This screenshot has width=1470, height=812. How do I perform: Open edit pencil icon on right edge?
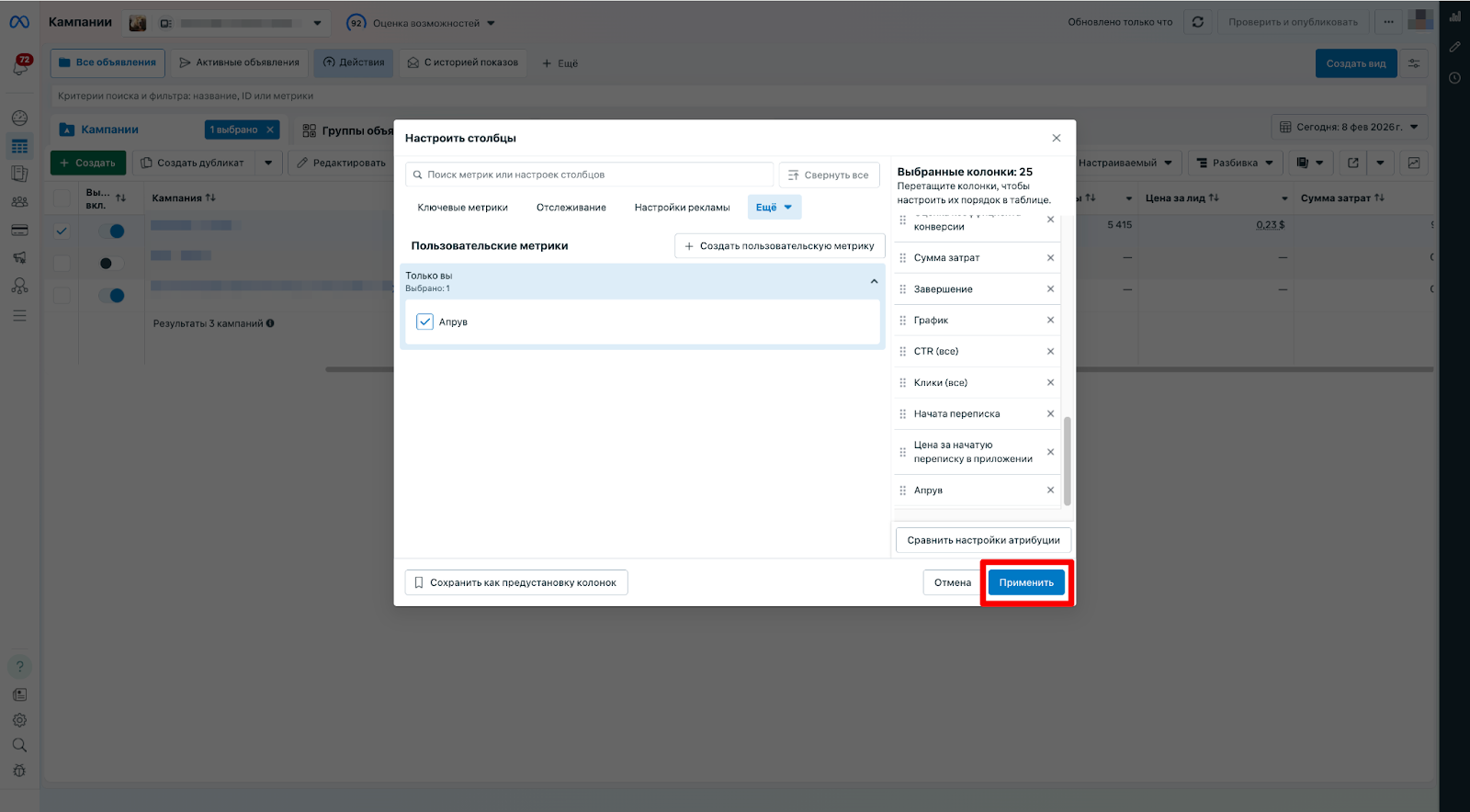point(1454,47)
